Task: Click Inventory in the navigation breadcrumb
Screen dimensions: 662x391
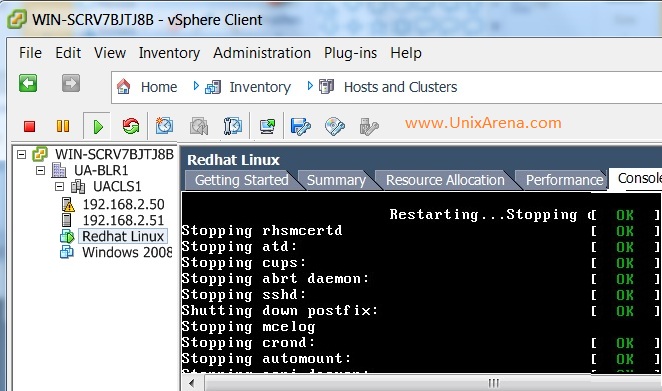Action: tap(260, 87)
